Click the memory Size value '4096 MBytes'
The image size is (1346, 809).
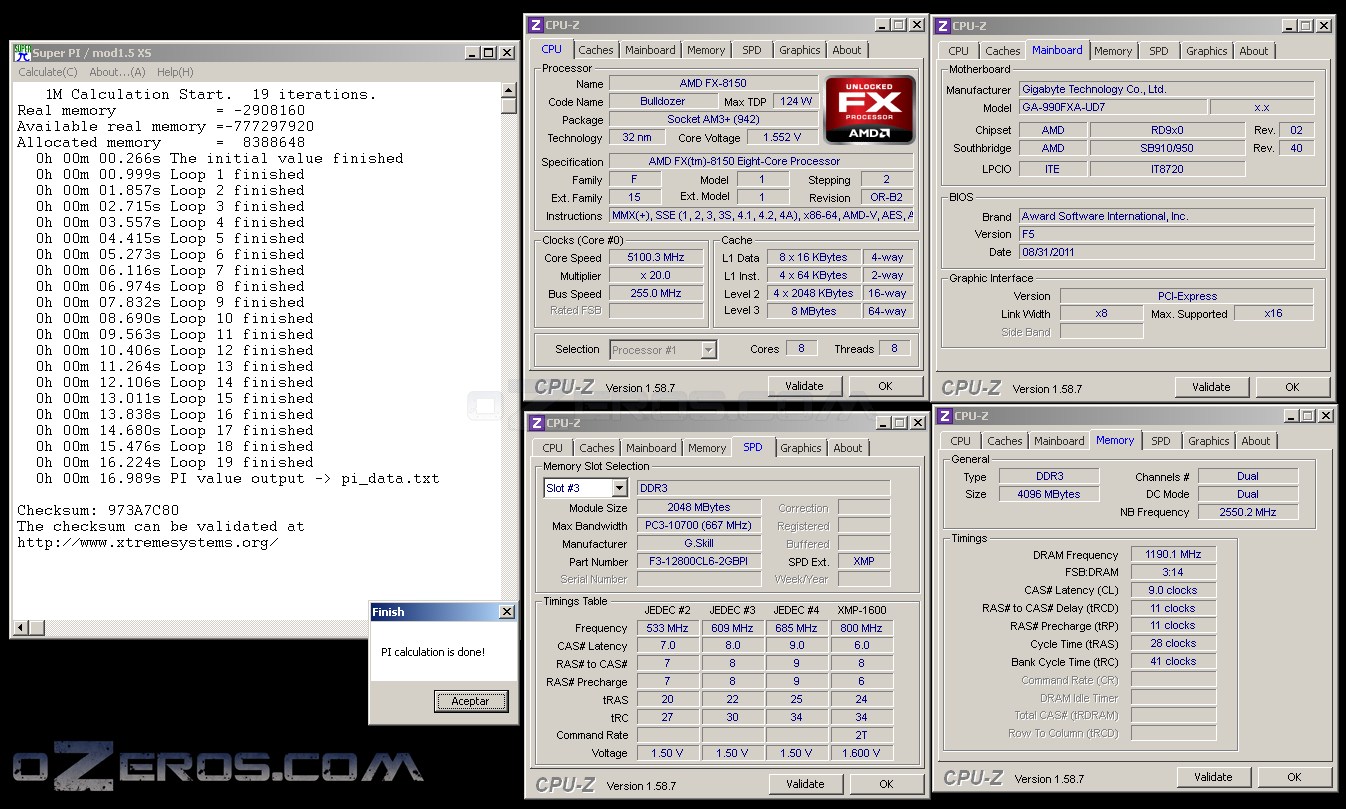pos(1047,494)
